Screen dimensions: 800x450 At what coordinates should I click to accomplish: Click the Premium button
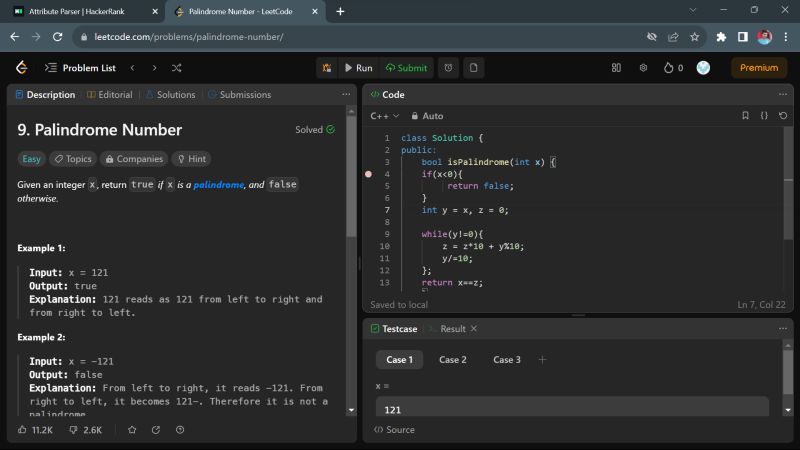click(759, 68)
